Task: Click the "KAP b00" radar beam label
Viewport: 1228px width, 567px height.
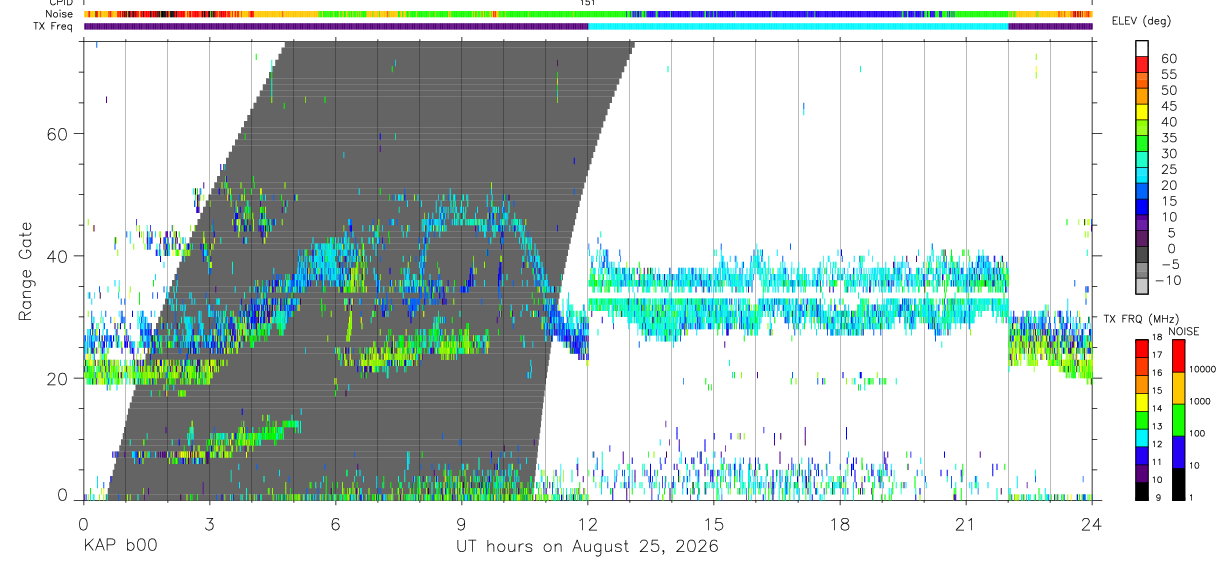Action: 119,546
